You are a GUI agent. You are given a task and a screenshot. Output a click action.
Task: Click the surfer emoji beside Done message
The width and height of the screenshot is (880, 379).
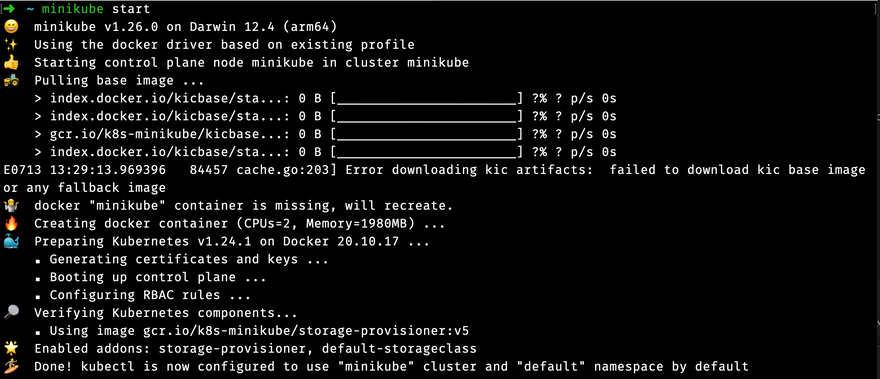[x=11, y=367]
